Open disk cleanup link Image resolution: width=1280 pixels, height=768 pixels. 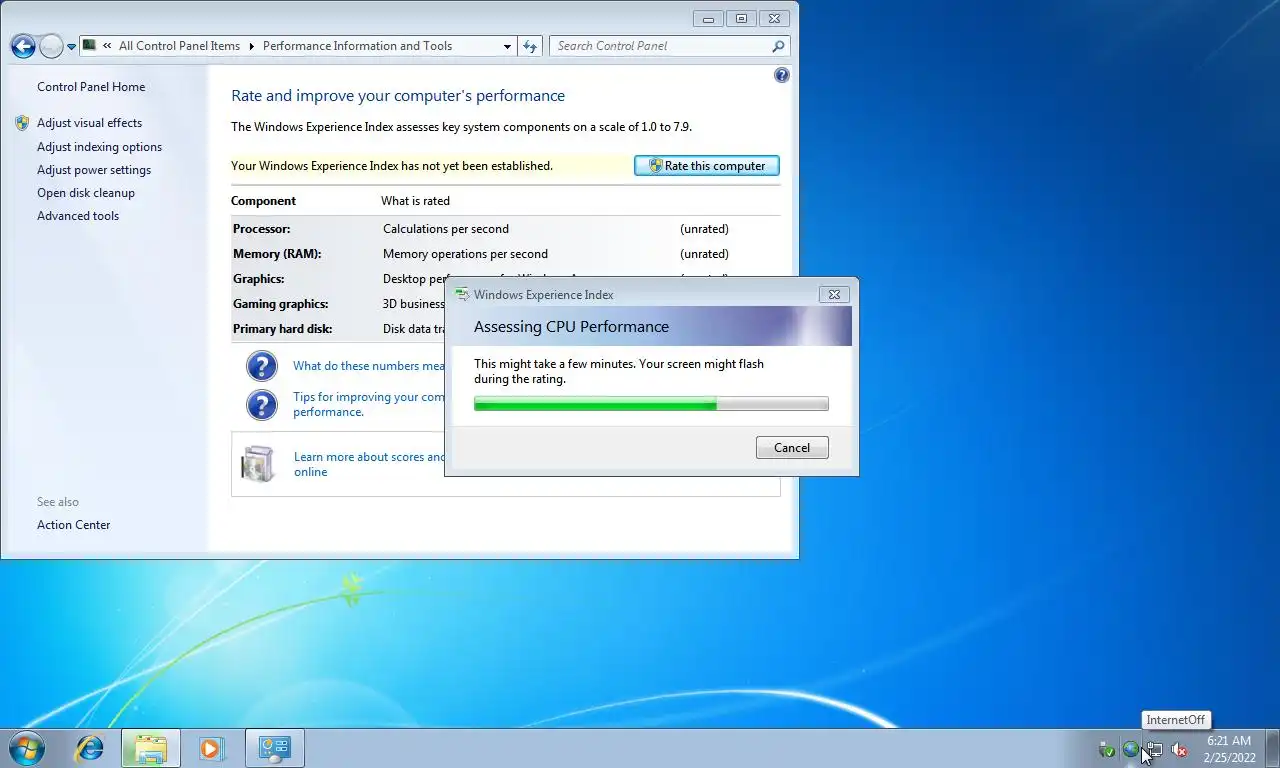click(x=86, y=193)
